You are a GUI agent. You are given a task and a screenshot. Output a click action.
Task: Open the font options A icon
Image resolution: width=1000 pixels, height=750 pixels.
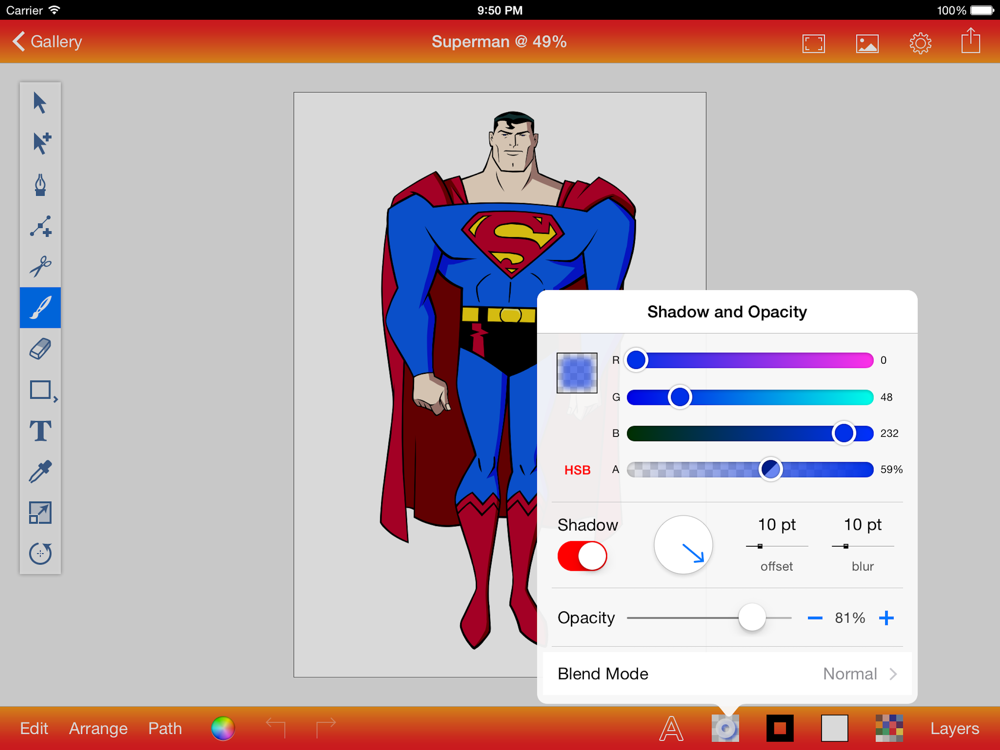click(671, 728)
